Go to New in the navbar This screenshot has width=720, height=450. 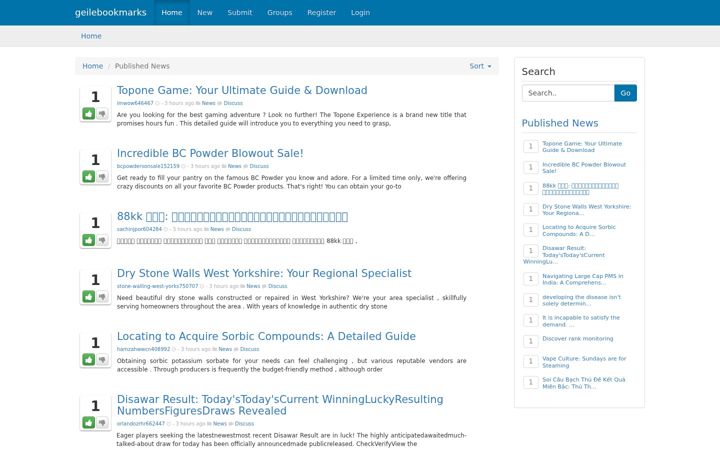tap(205, 12)
